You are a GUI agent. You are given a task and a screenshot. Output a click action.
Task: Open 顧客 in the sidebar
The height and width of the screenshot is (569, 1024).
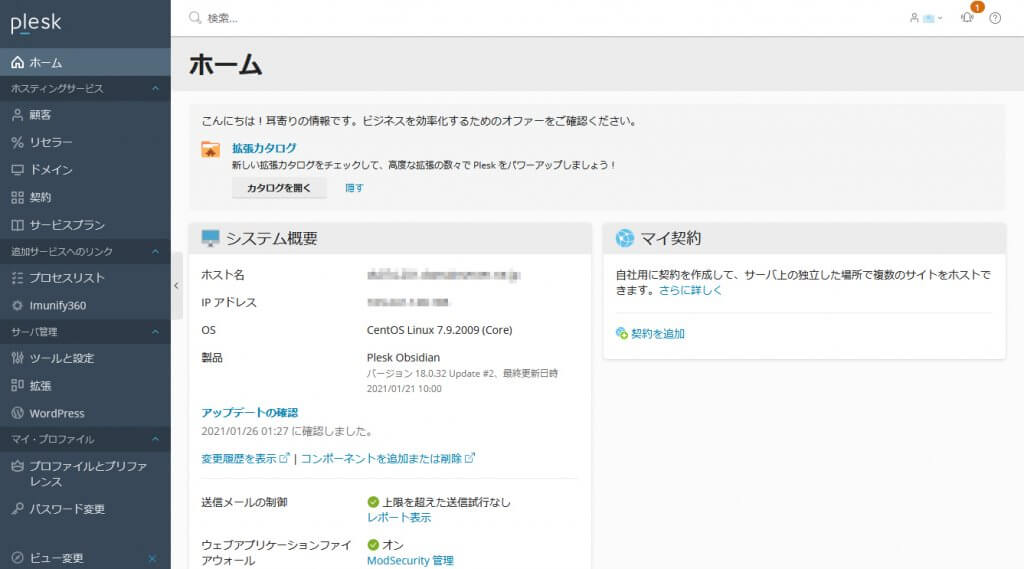coord(85,115)
